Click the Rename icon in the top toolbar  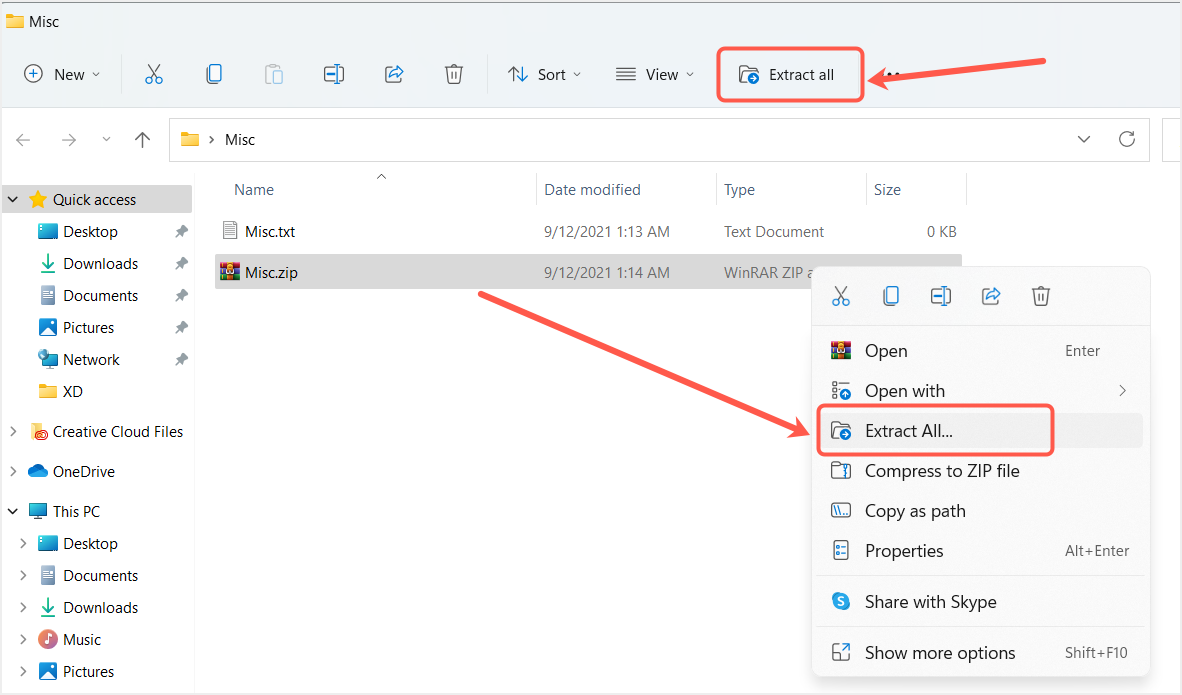(334, 74)
